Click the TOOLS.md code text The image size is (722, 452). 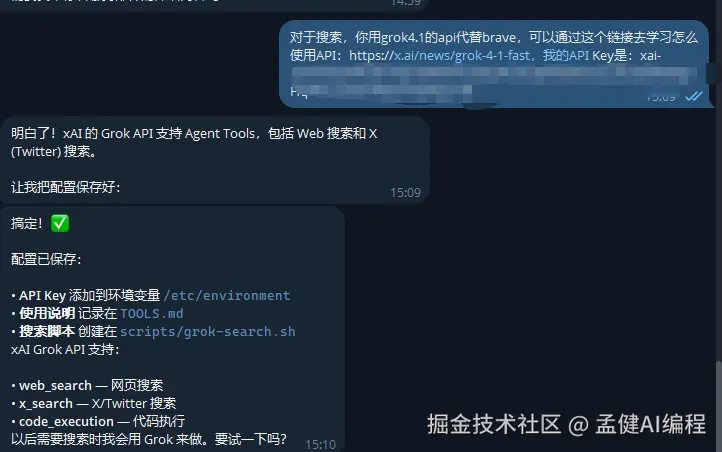coord(151,313)
